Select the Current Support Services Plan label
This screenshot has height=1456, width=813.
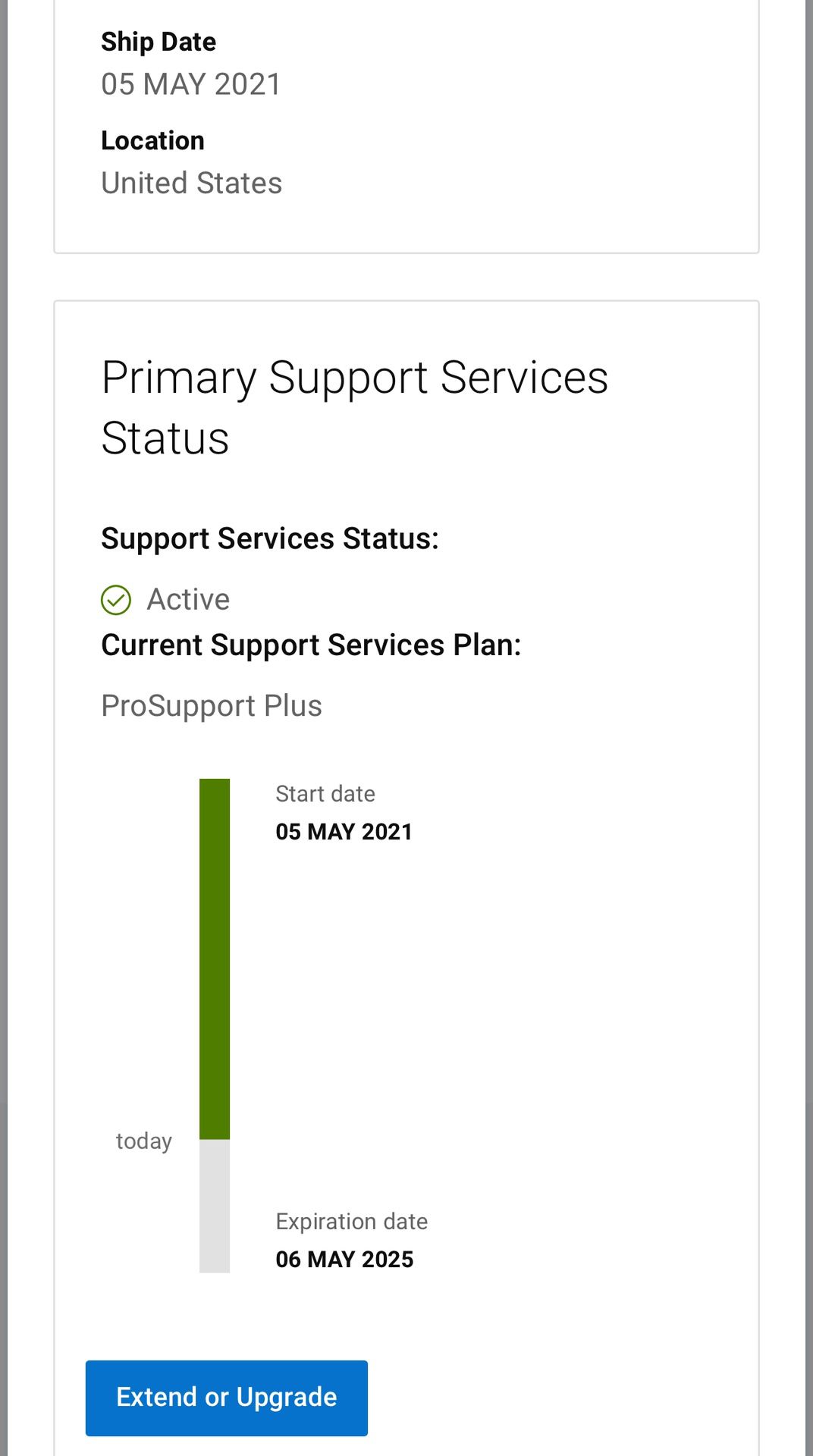311,645
